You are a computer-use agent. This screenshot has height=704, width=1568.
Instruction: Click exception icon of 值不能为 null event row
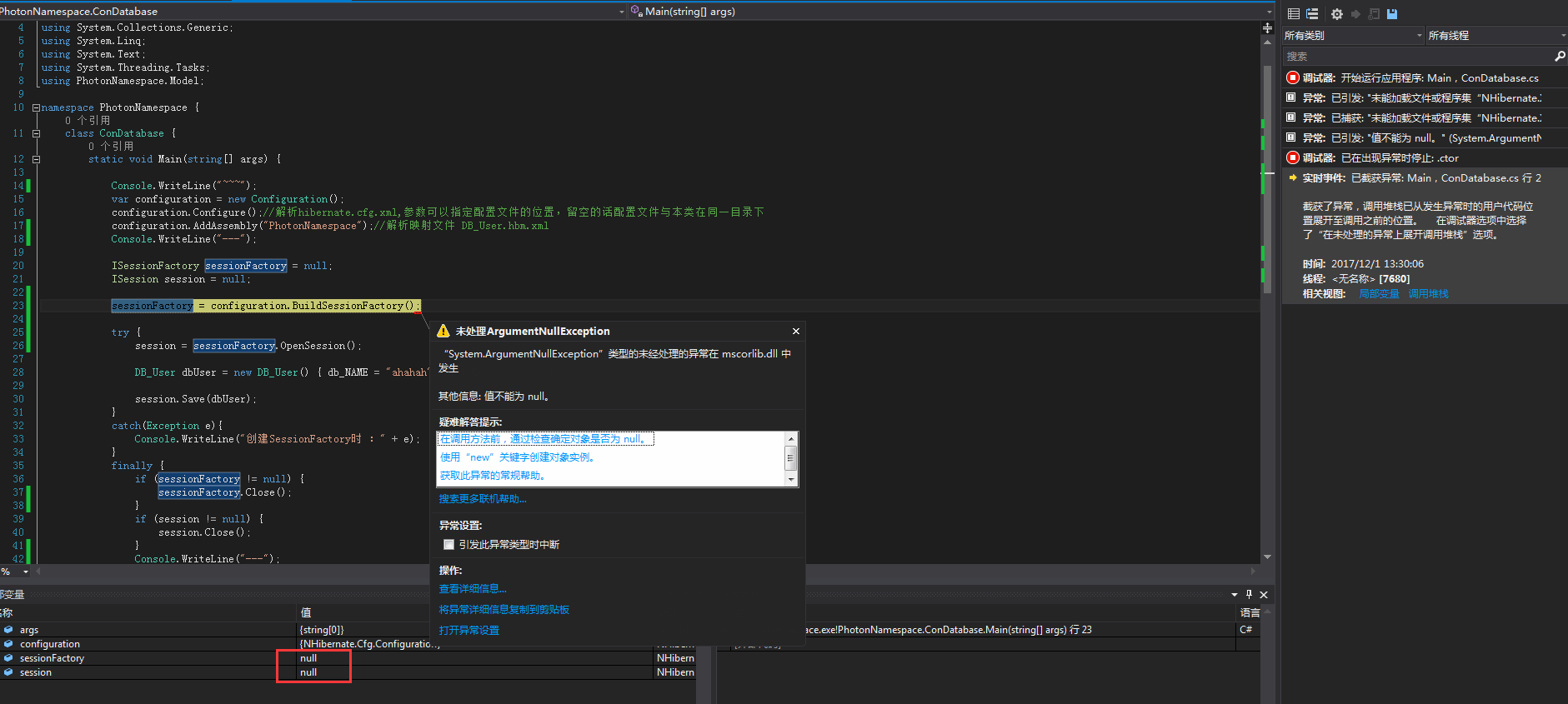[x=1291, y=137]
